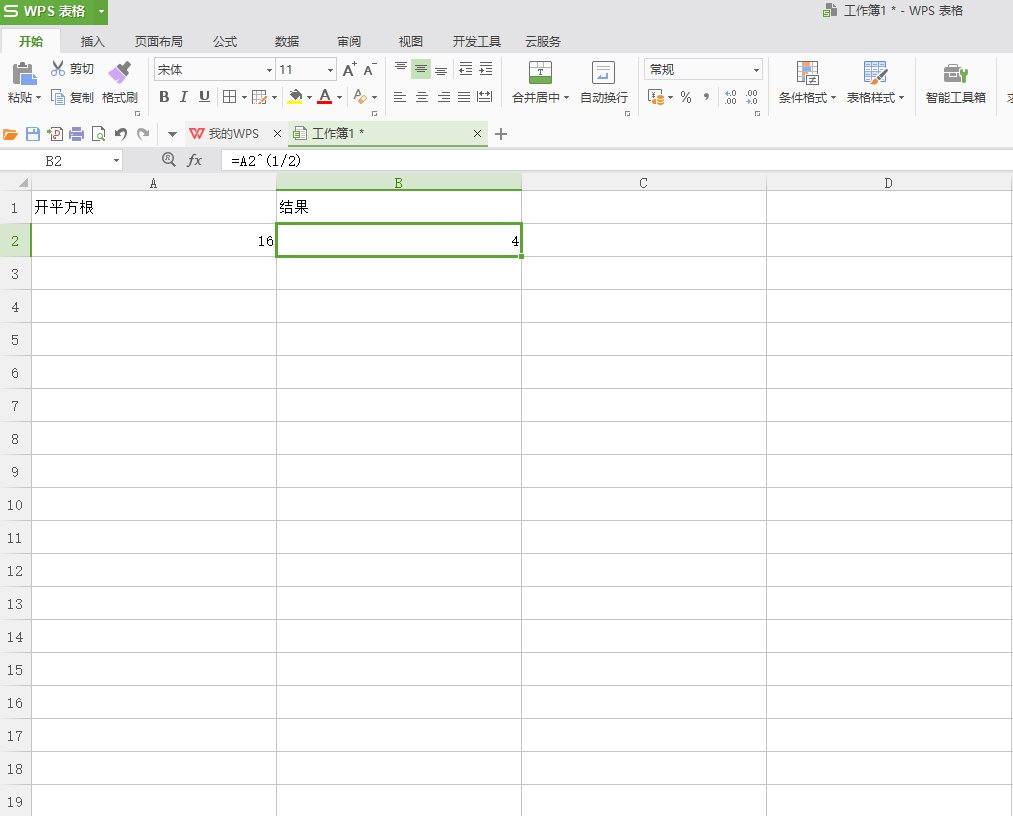Select cell A2 containing 16
Viewport: 1013px width, 816px height.
point(153,241)
